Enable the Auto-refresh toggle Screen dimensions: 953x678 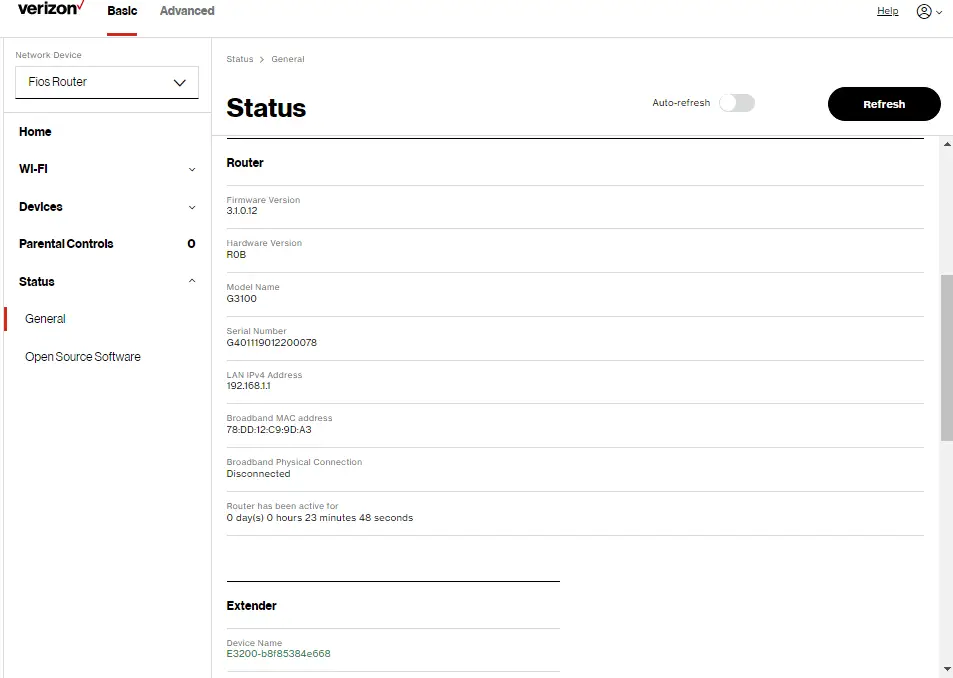tap(737, 102)
